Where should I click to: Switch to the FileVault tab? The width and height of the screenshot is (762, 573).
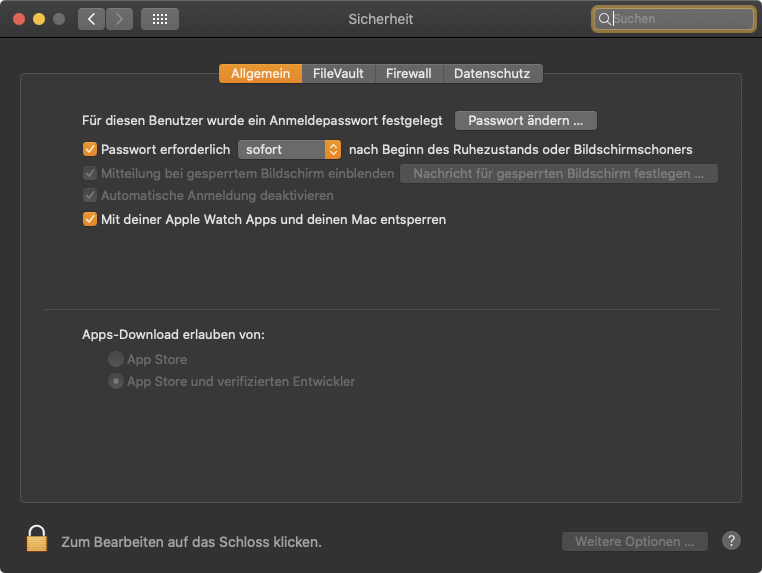point(339,74)
